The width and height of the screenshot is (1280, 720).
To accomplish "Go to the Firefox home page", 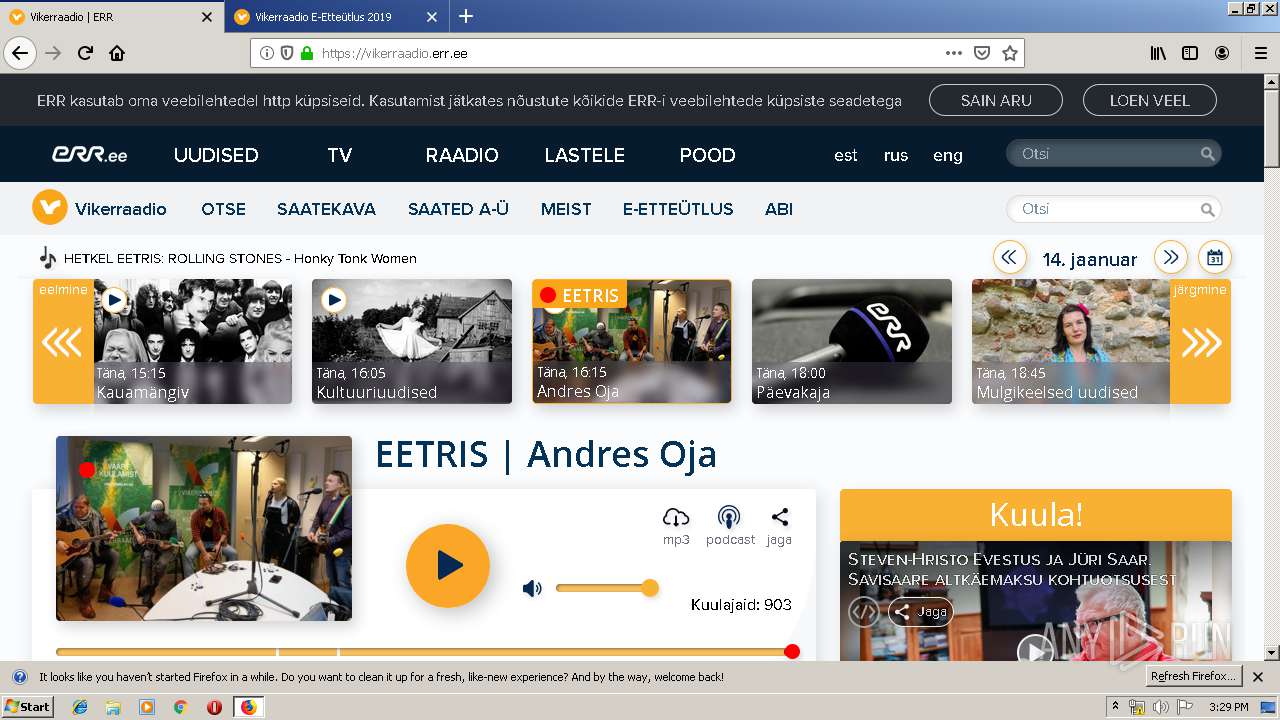I will click(117, 53).
